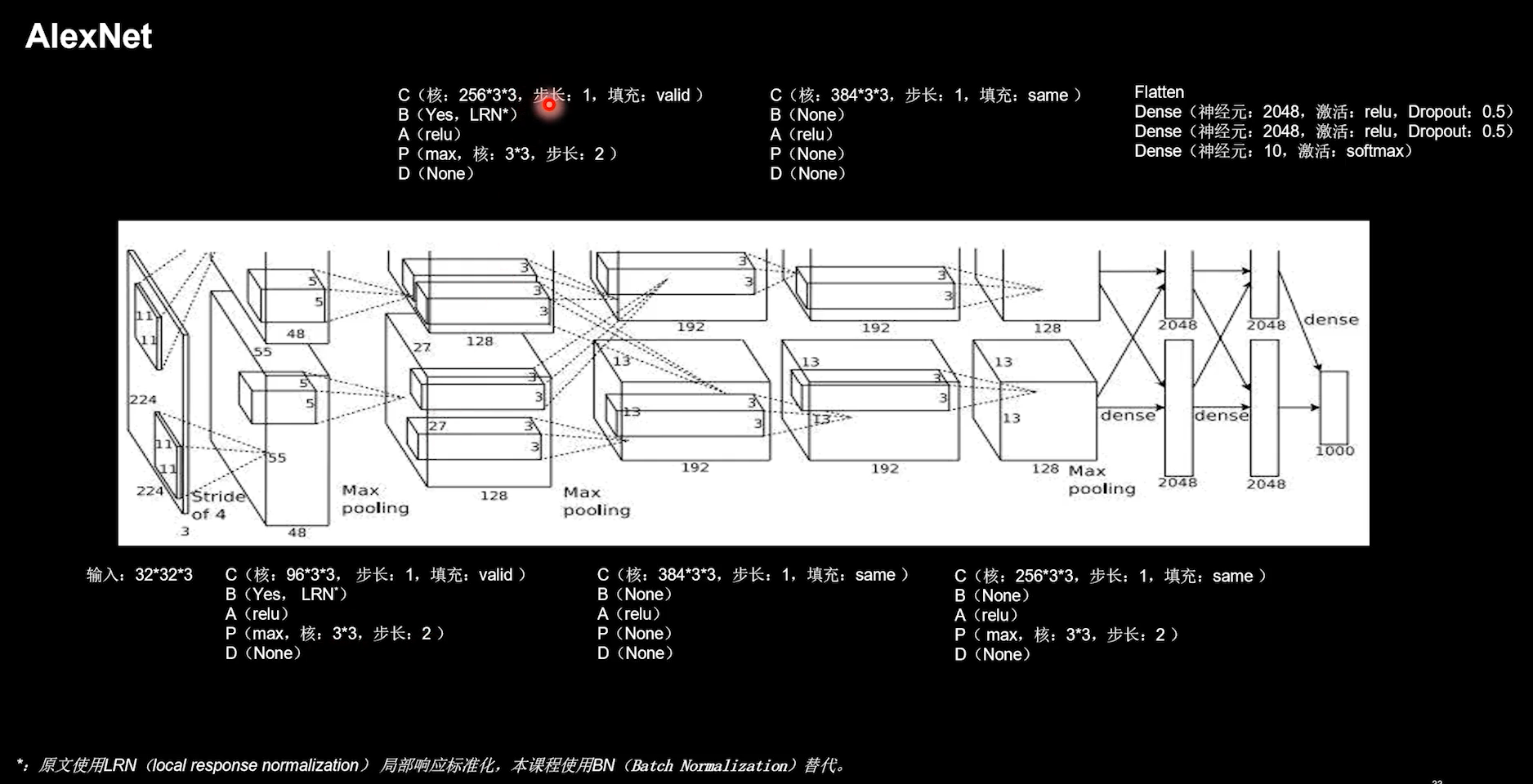Viewport: 1533px width, 784px height.
Task: Click the '1000' output label in diagram
Action: 1334,451
